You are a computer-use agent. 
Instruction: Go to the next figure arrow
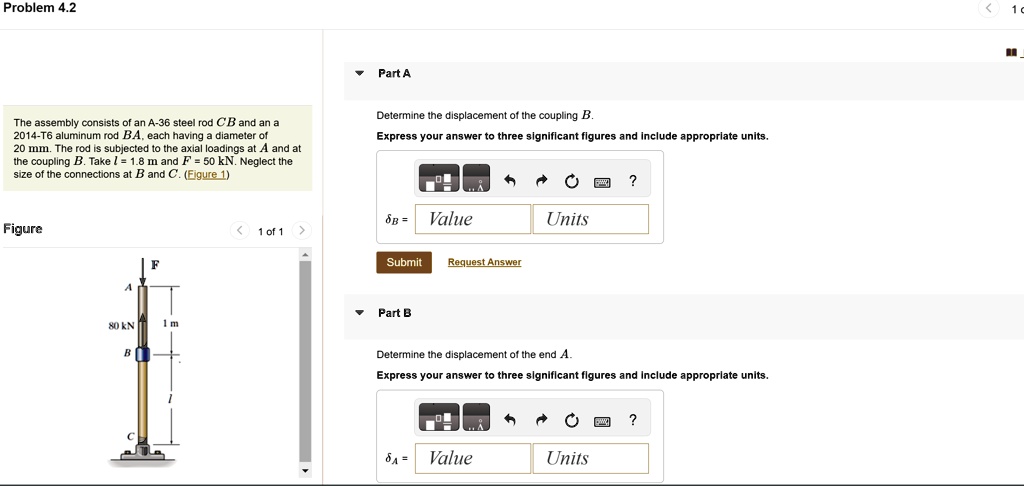point(304,231)
